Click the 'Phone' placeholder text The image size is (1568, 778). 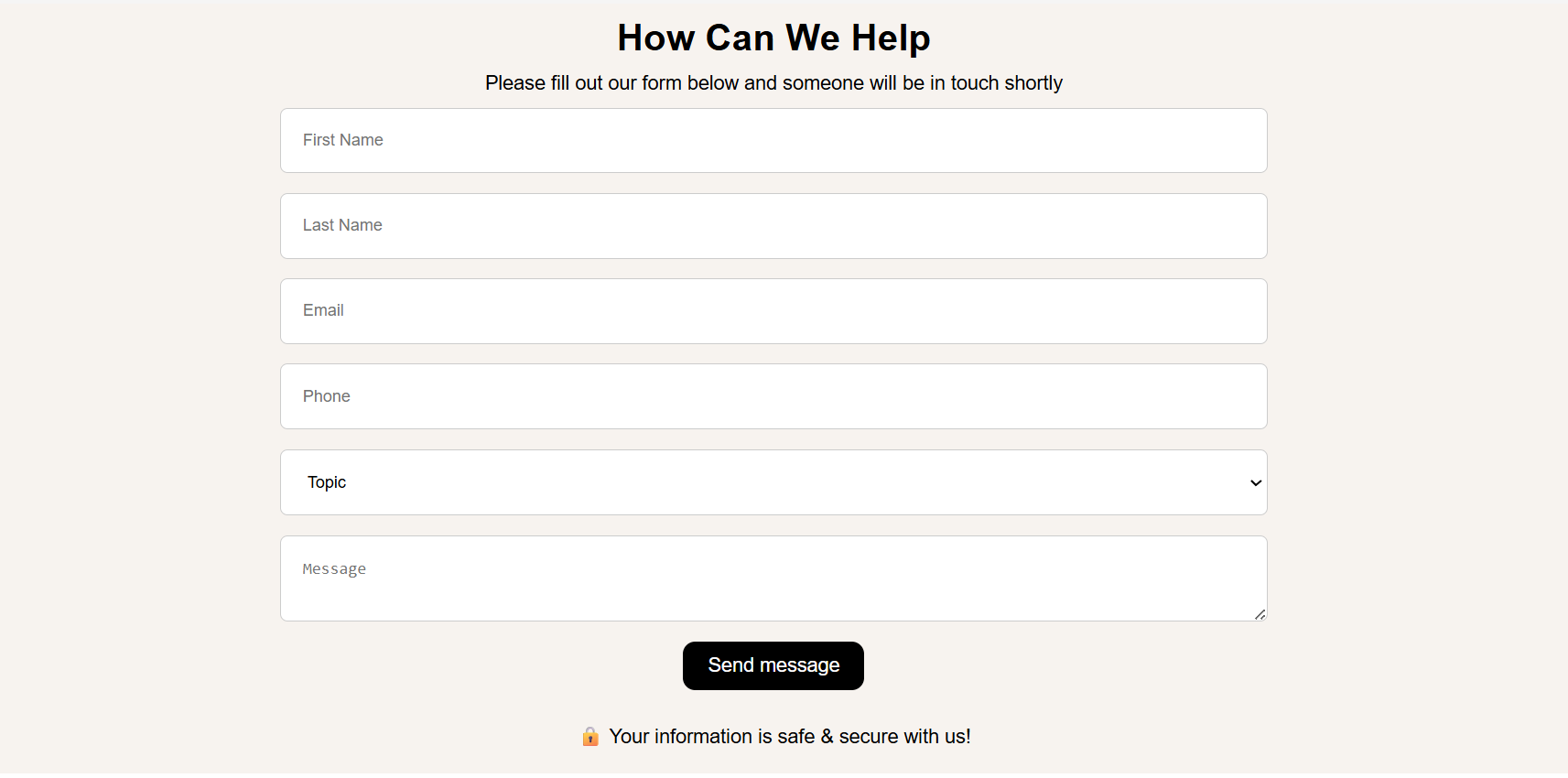coord(327,396)
